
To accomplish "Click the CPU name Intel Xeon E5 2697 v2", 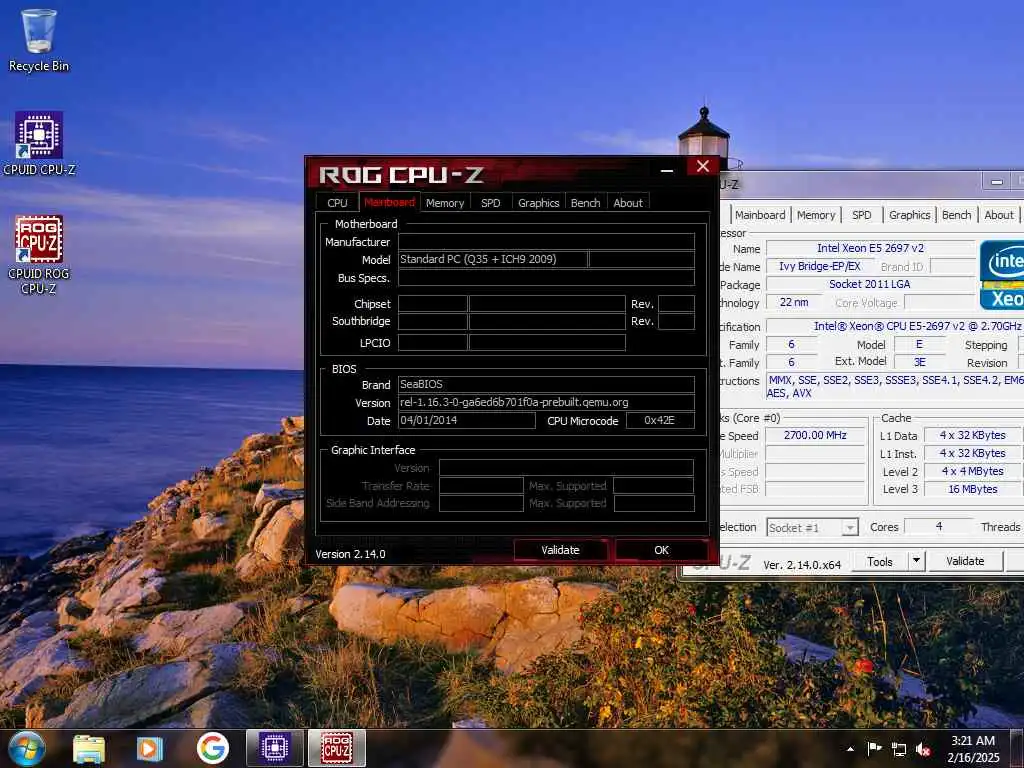I will [870, 248].
